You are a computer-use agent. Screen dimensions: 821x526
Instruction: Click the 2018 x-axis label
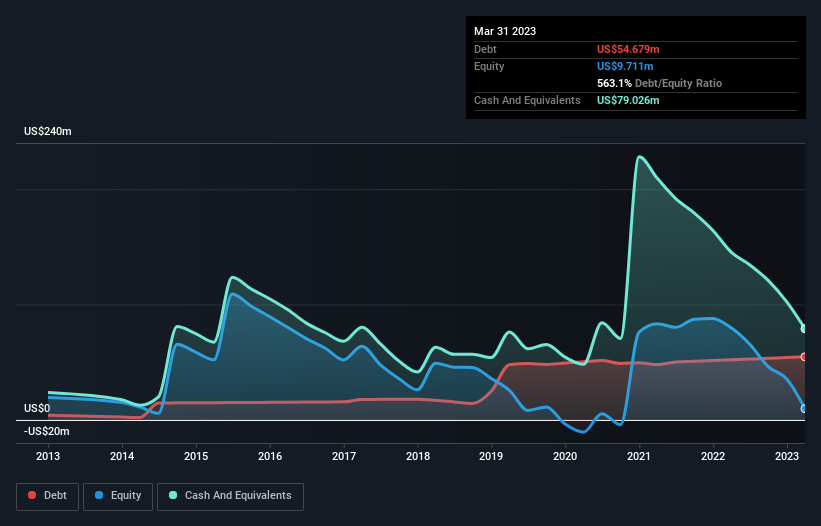click(418, 456)
